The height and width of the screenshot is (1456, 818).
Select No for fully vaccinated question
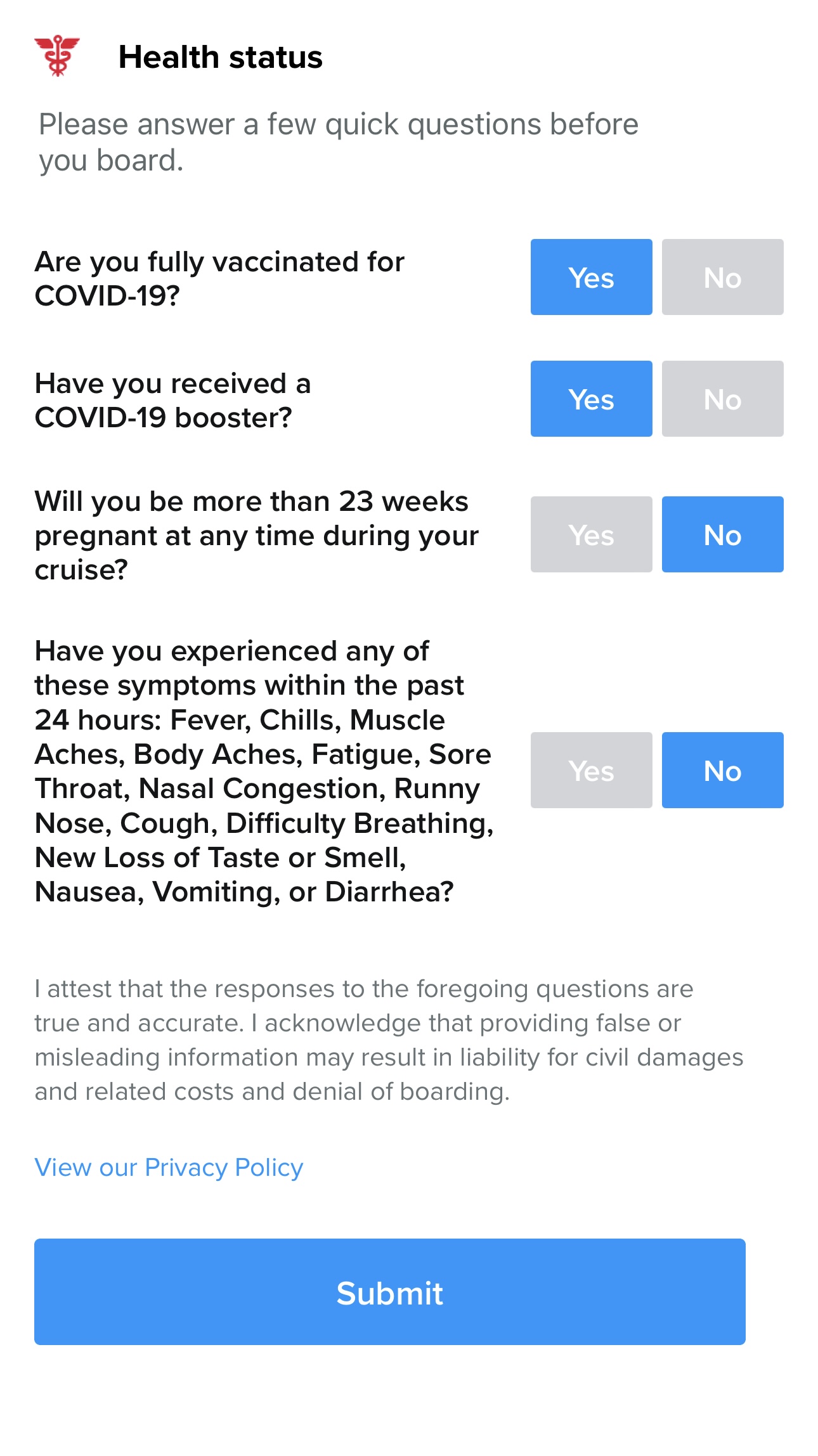pyautogui.click(x=722, y=277)
